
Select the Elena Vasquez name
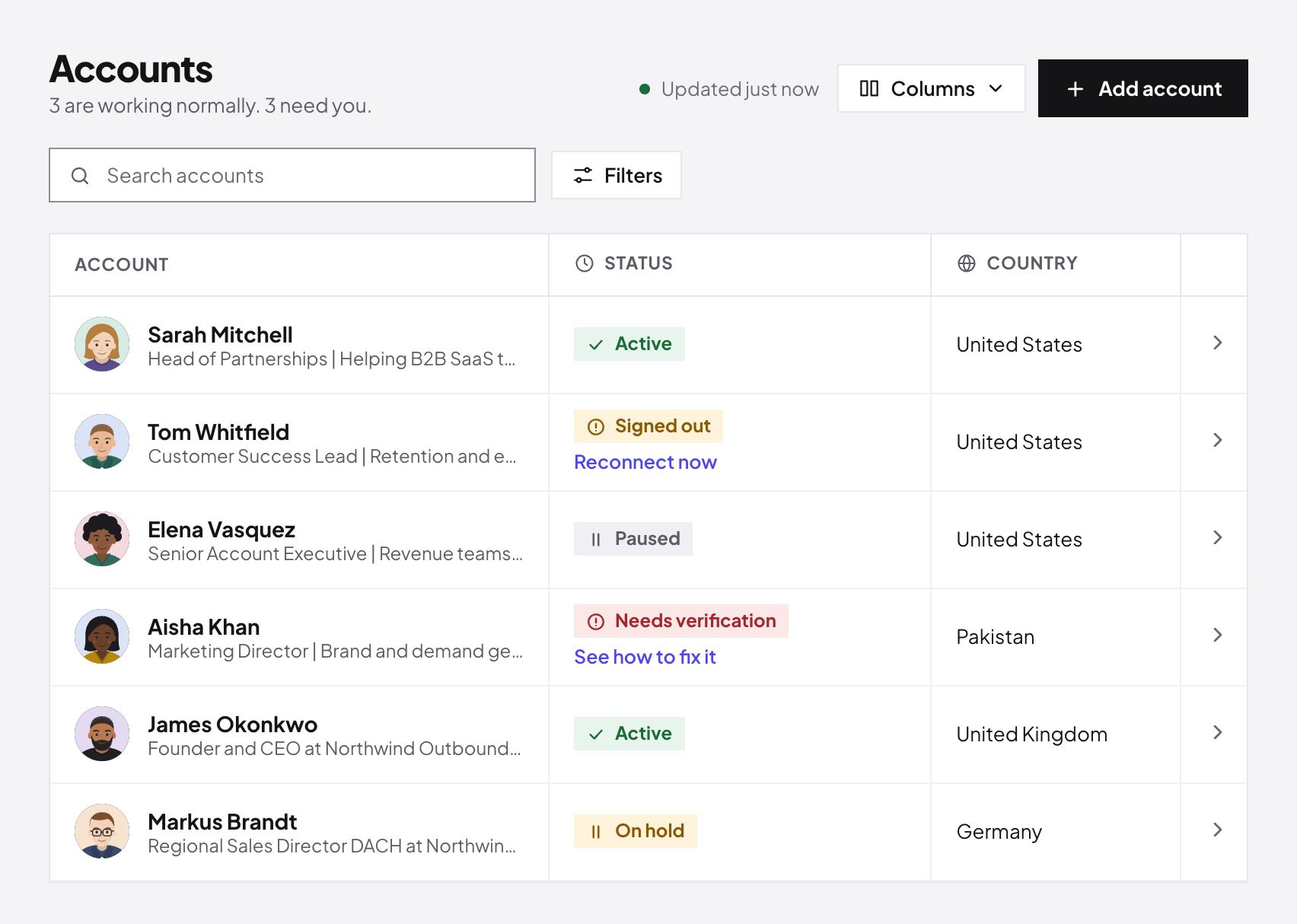coord(221,530)
